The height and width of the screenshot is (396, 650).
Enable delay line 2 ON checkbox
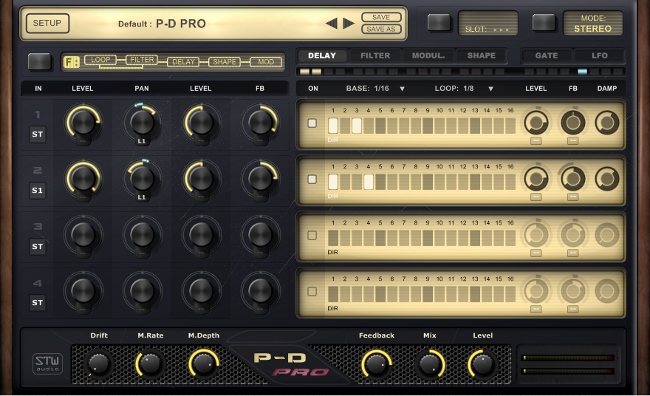[312, 179]
